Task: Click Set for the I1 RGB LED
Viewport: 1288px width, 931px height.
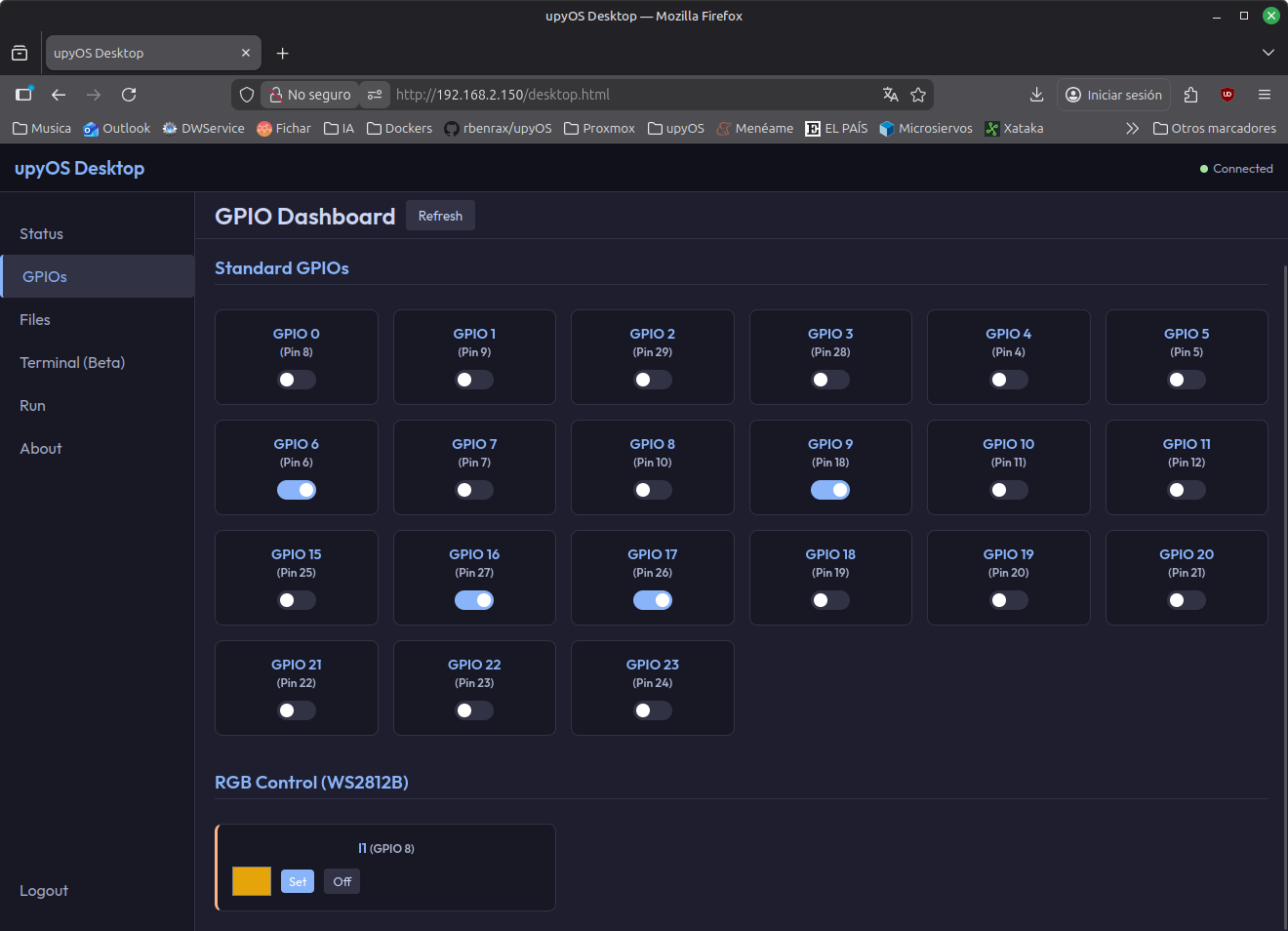Action: click(298, 881)
